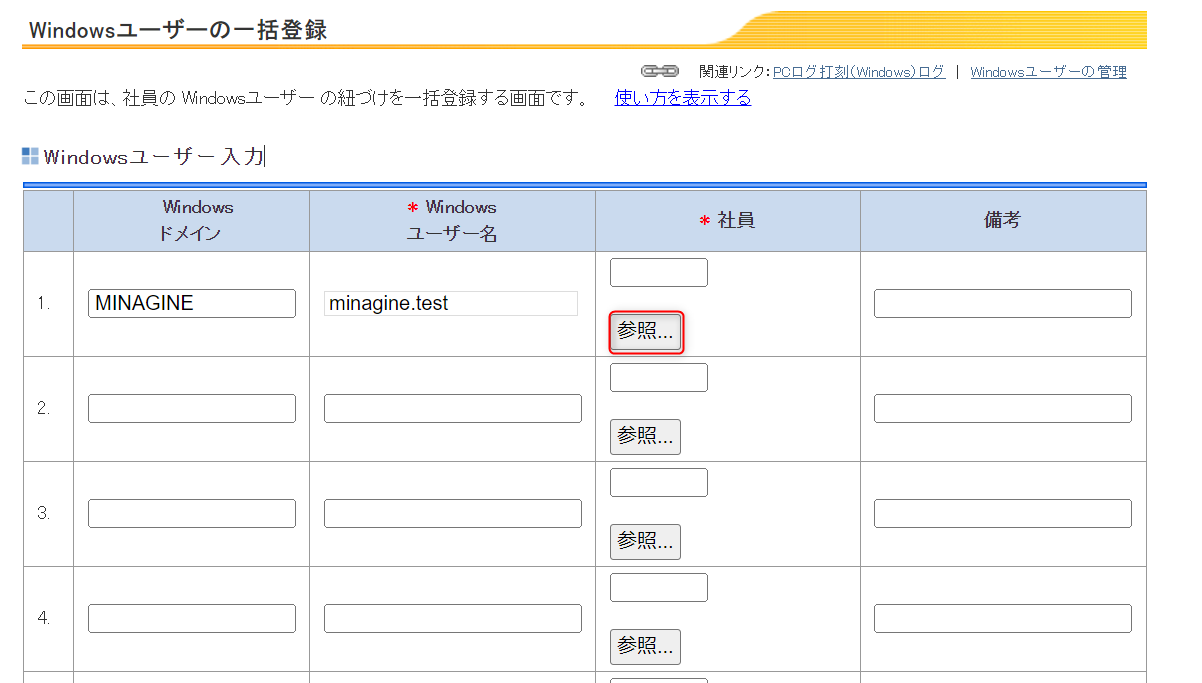Click the Windowsユーザー入力 section icon

click(30, 156)
